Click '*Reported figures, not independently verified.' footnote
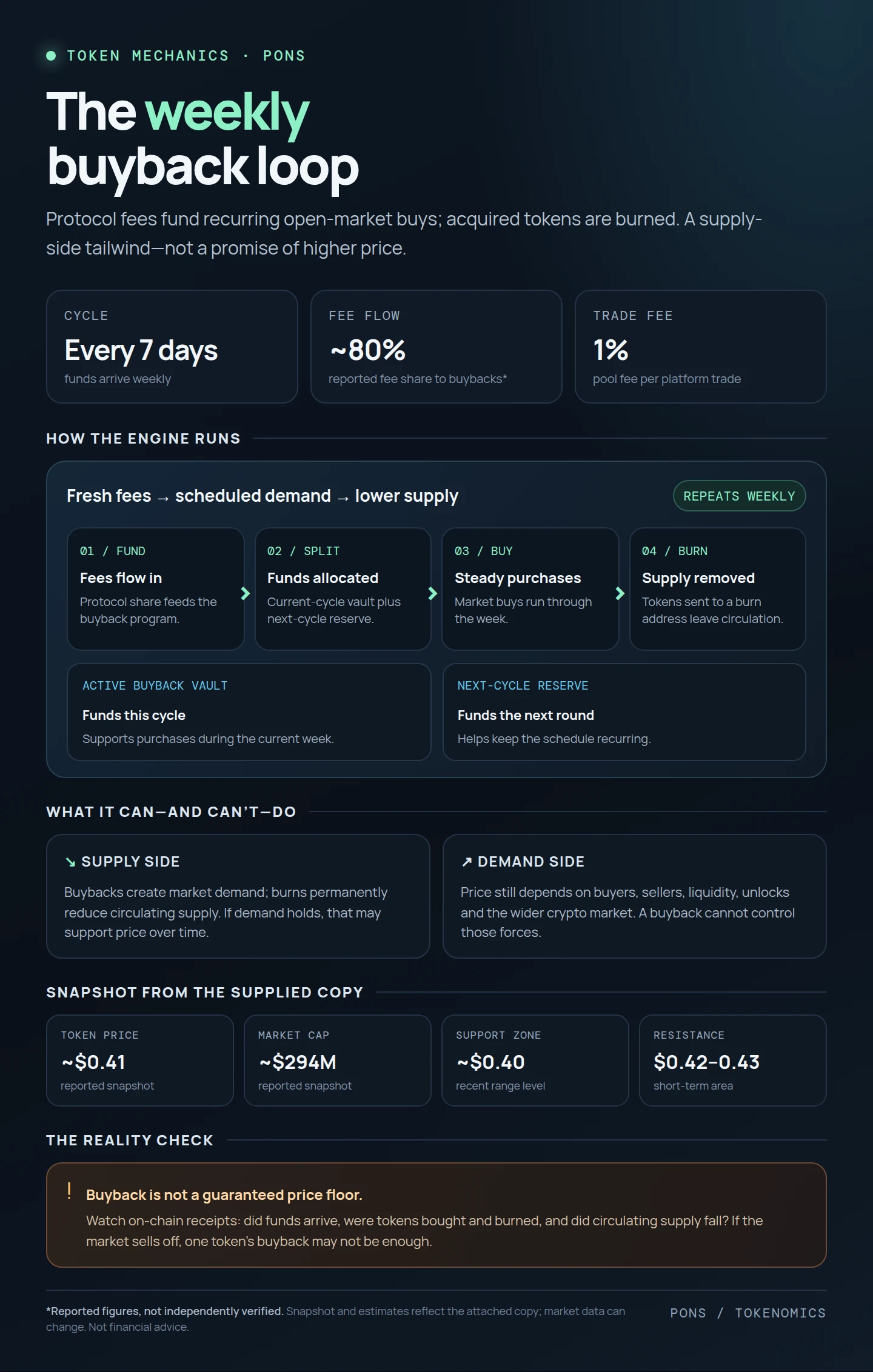Image resolution: width=873 pixels, height=1372 pixels. (165, 1311)
